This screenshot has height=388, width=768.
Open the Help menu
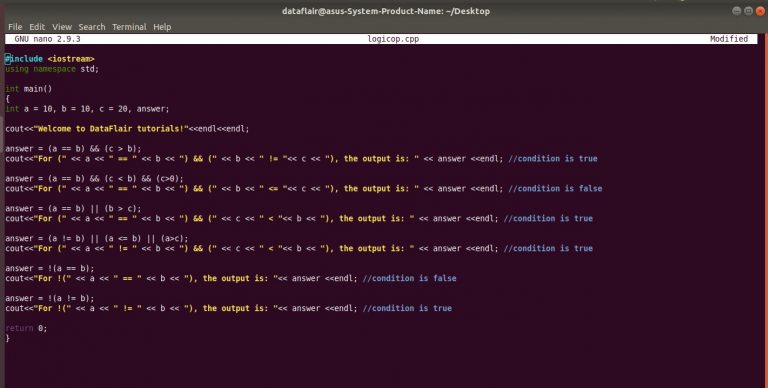(x=162, y=27)
